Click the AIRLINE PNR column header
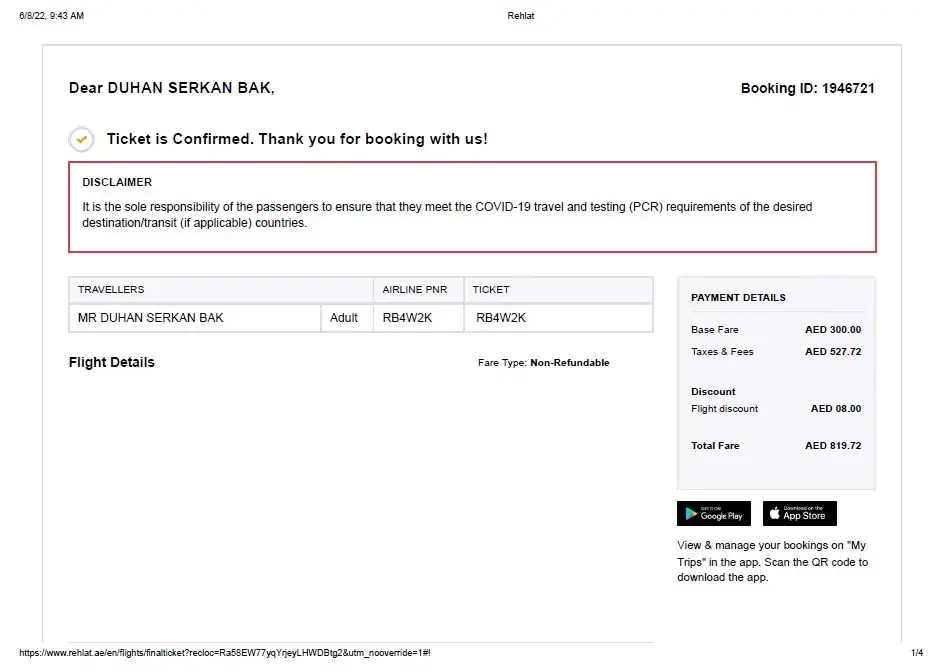Viewport: 940px width, 672px height. click(415, 290)
